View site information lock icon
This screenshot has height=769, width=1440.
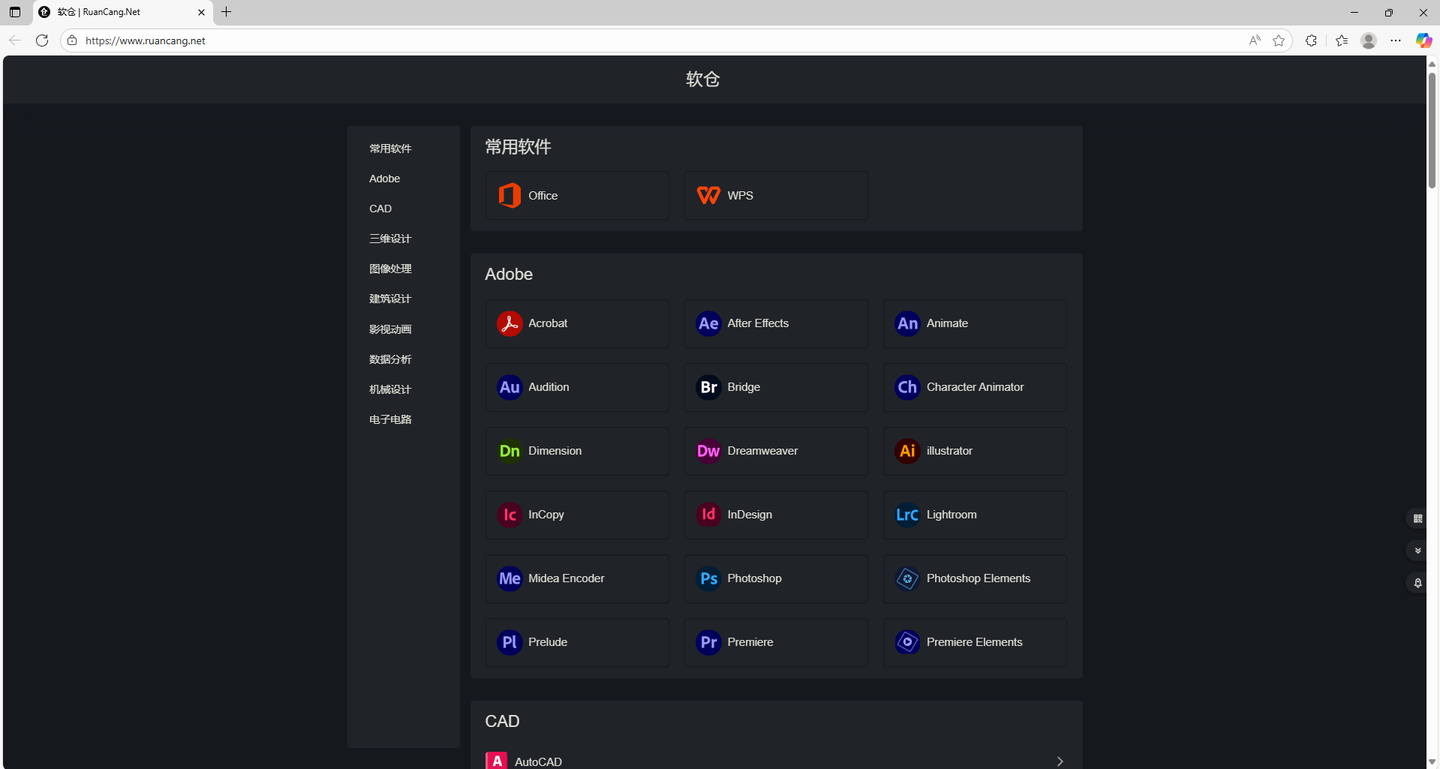(x=72, y=41)
